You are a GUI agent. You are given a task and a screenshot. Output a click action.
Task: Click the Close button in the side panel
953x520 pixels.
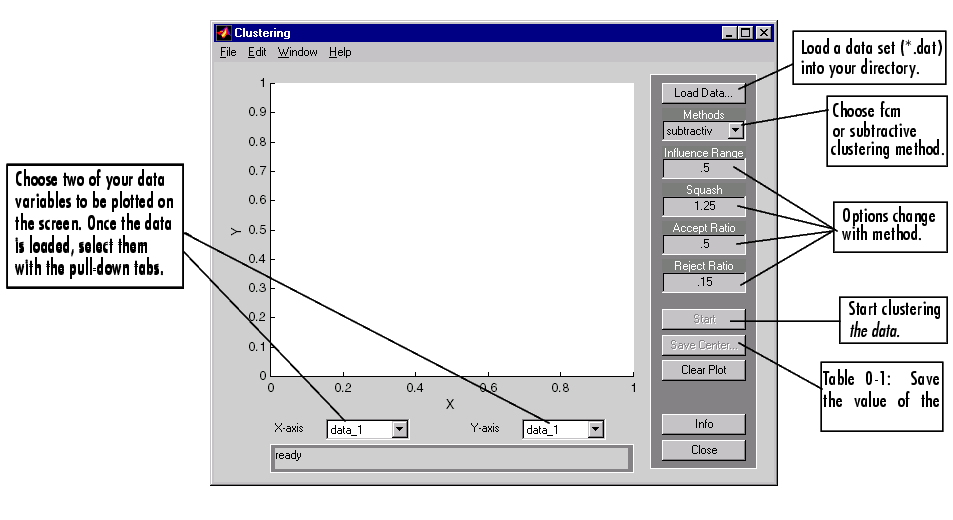pos(704,450)
